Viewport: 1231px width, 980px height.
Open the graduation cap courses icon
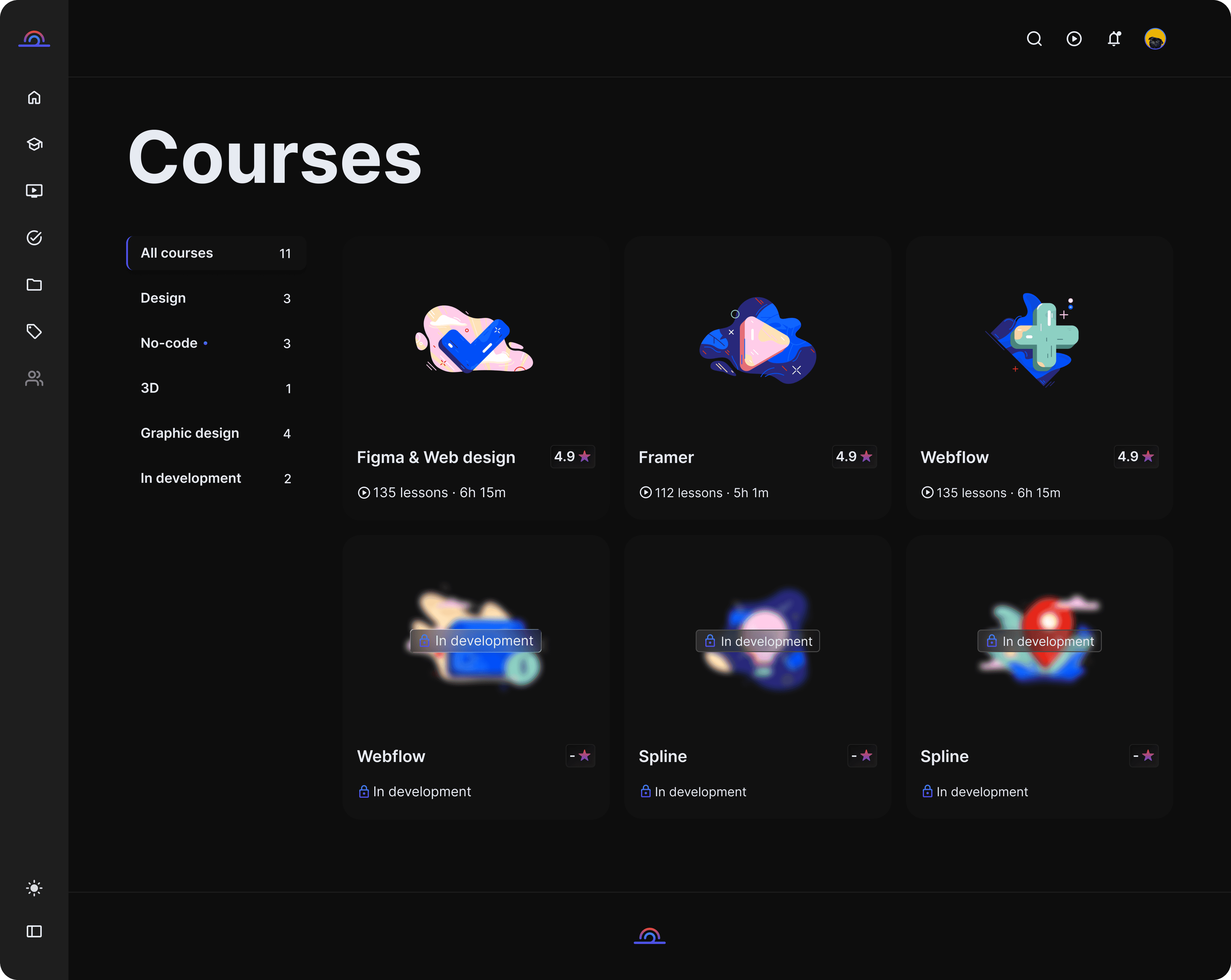click(x=34, y=144)
